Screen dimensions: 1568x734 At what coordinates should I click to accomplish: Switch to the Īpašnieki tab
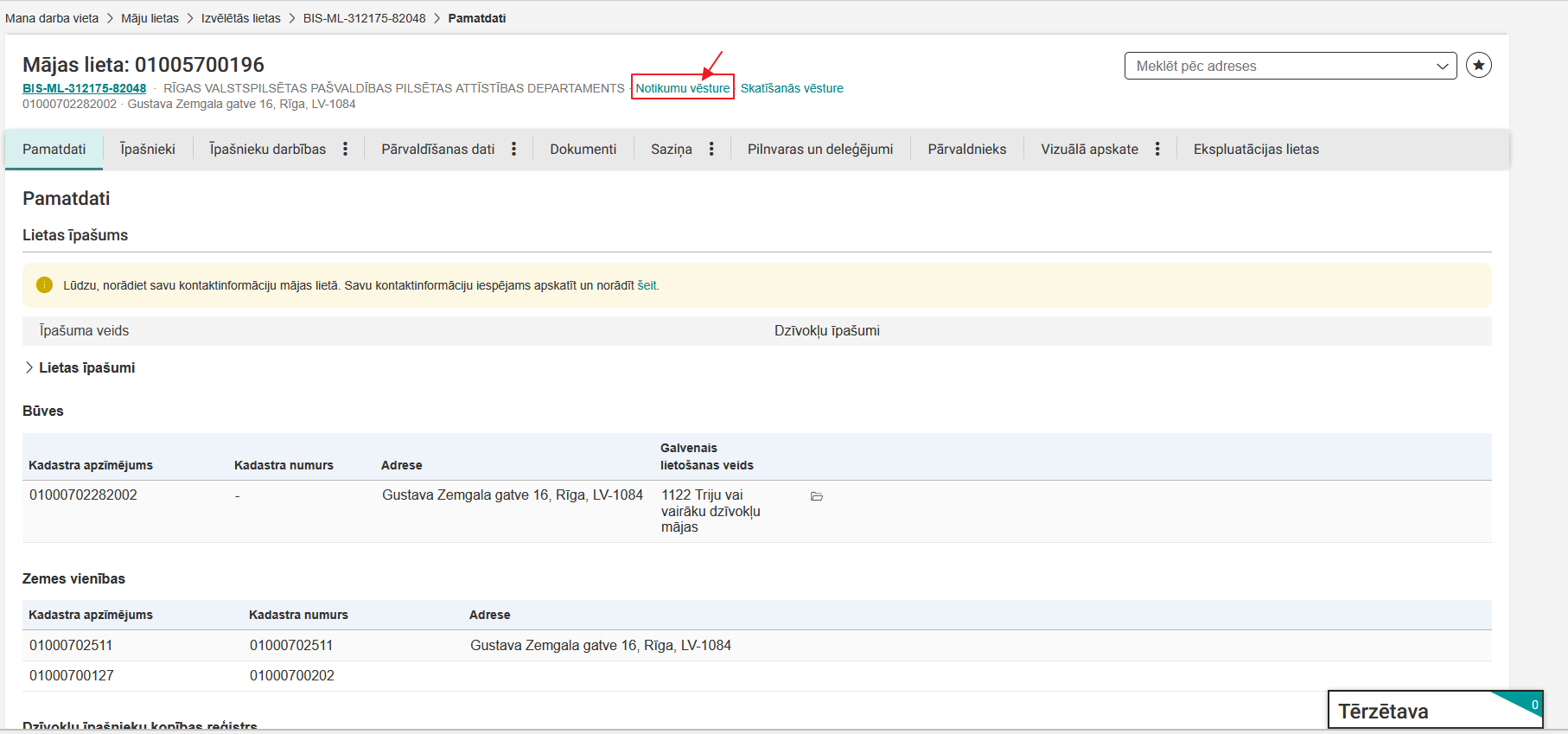[x=148, y=150]
